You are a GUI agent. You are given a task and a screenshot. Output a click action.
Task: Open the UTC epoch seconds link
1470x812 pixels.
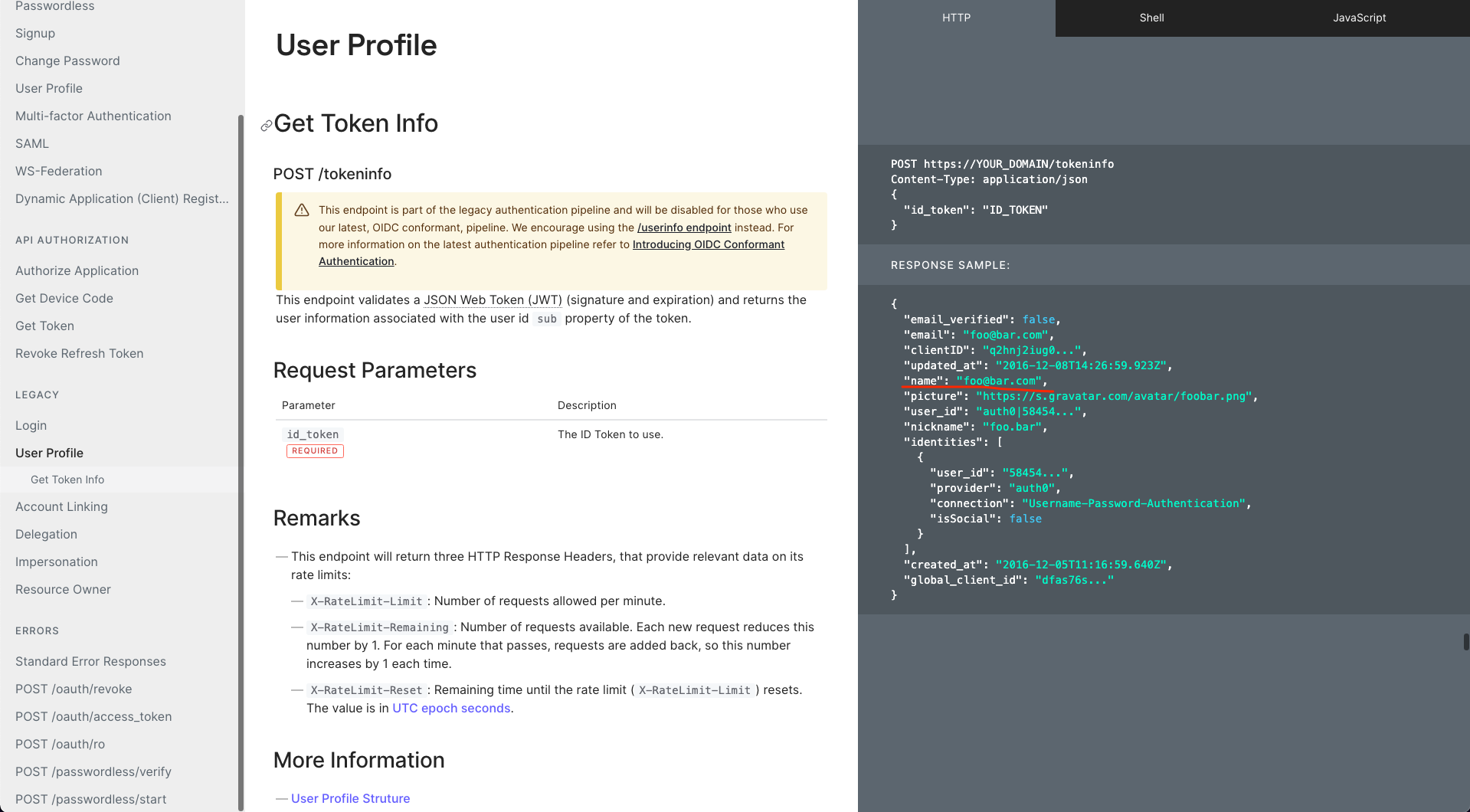click(x=451, y=708)
